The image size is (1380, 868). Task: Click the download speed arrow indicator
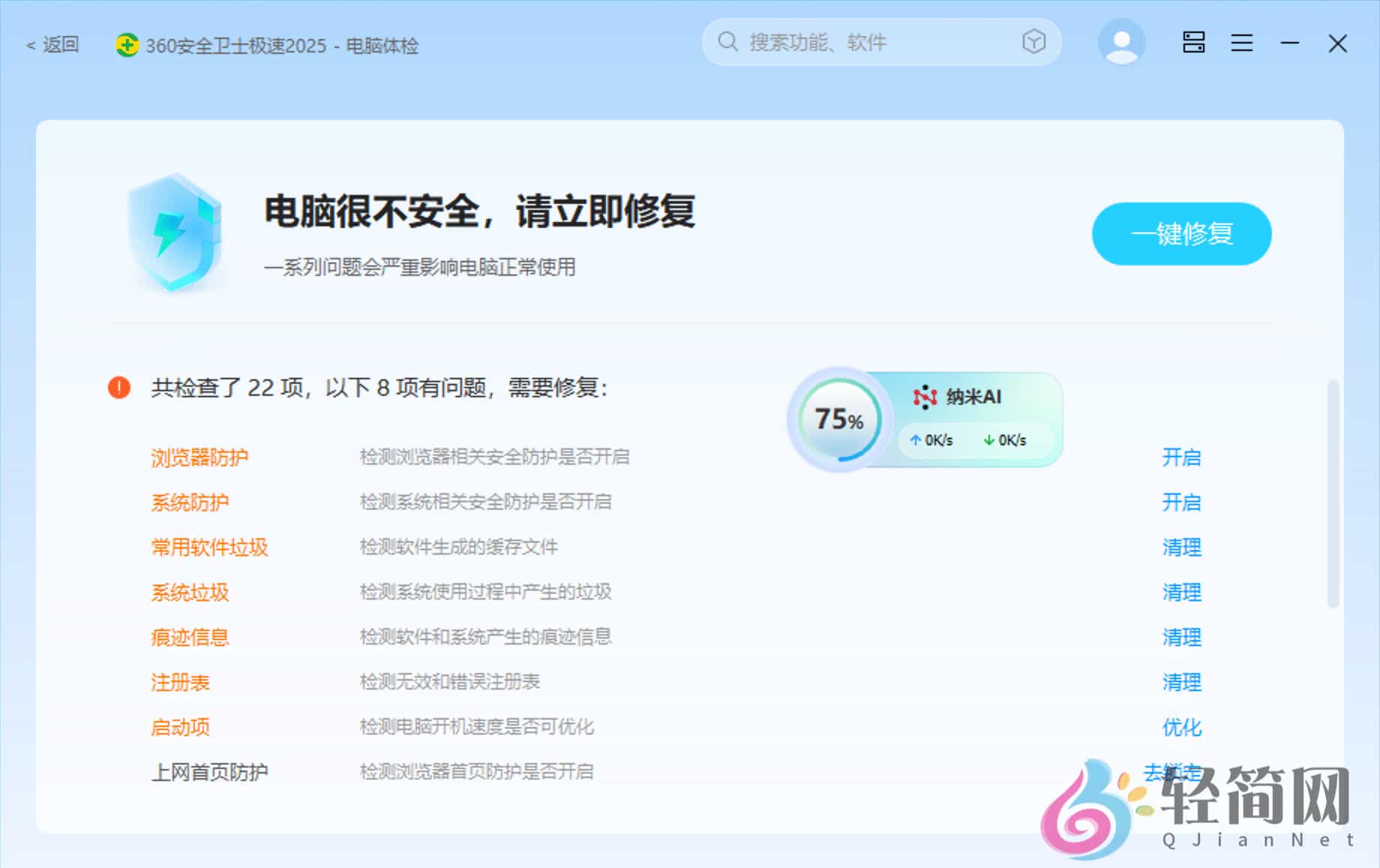pyautogui.click(x=988, y=441)
